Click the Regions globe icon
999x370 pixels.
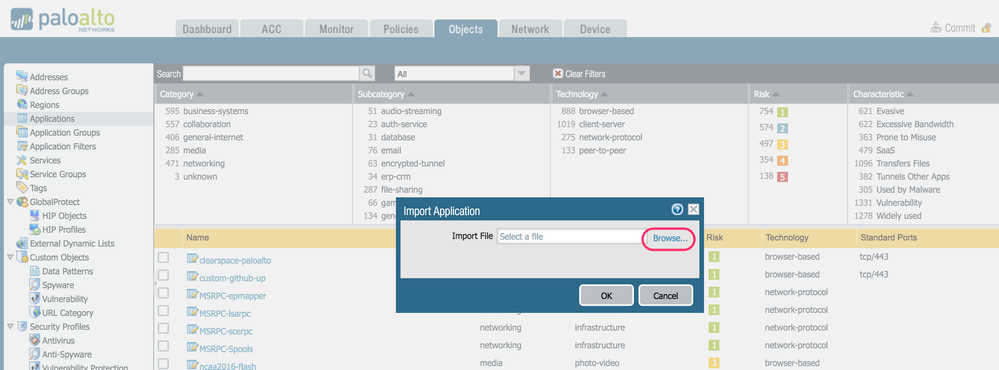[22, 104]
